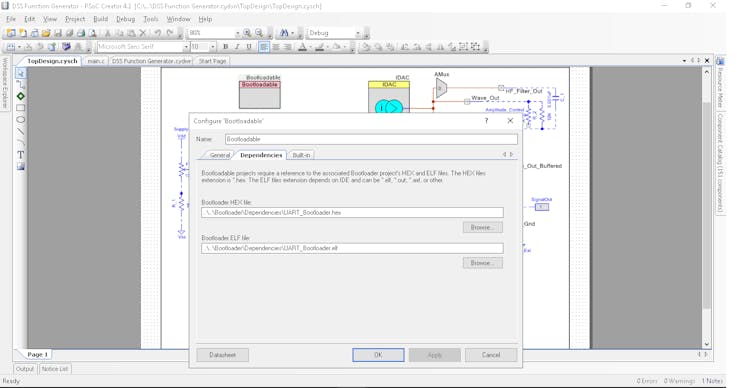Viewport: 740px width, 388px height.
Task: Click the undo arrow icon
Action: pyautogui.click(x=158, y=33)
